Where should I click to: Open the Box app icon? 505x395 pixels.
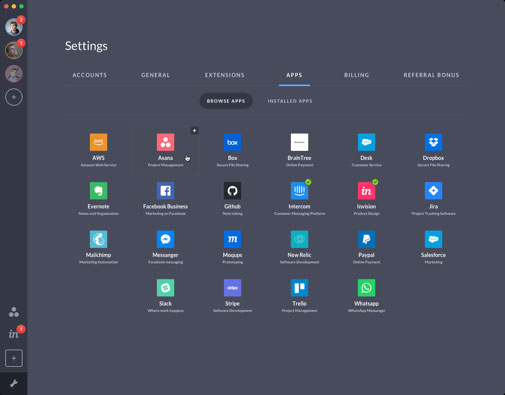point(232,142)
